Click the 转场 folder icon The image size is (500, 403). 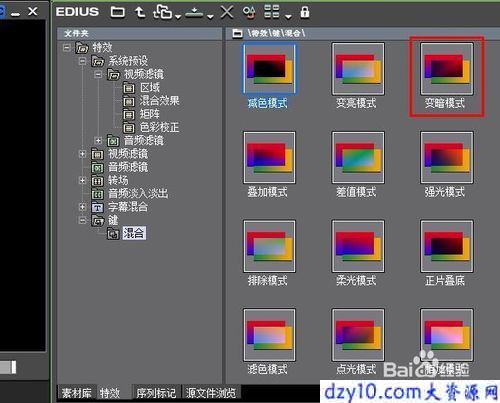coord(97,181)
